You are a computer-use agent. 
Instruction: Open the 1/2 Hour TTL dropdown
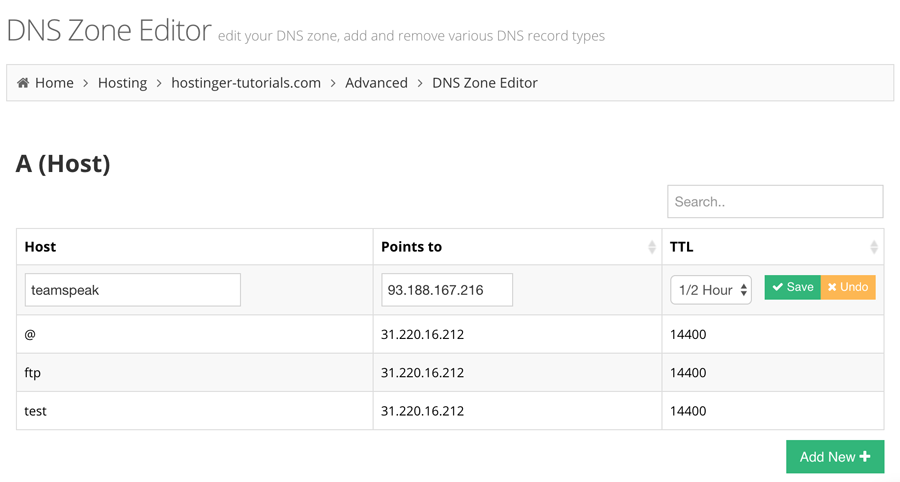coord(710,290)
